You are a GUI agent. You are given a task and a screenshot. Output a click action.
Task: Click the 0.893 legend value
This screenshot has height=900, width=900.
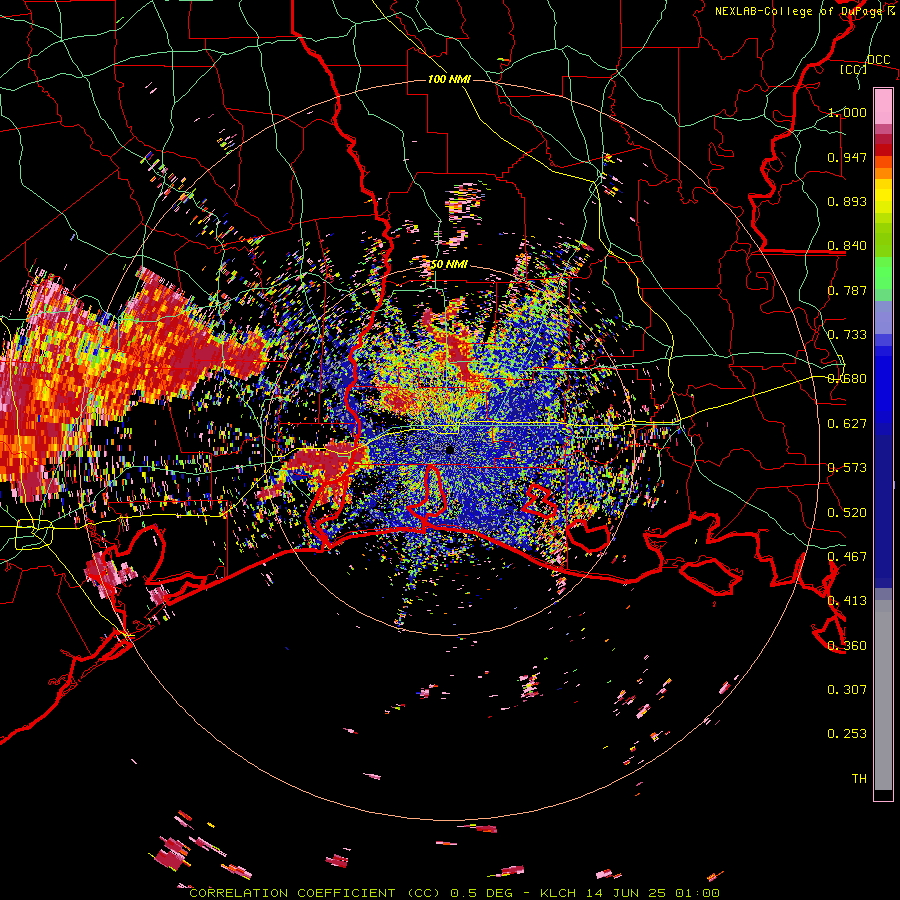847,201
